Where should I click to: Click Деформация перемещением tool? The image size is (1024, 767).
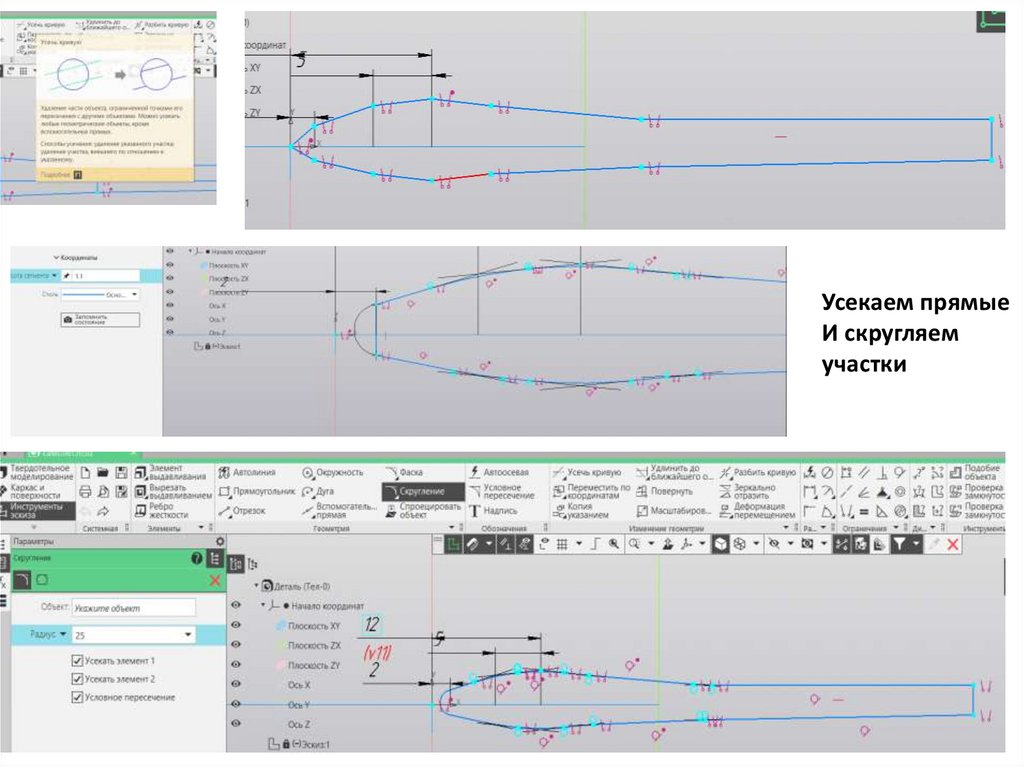(758, 510)
